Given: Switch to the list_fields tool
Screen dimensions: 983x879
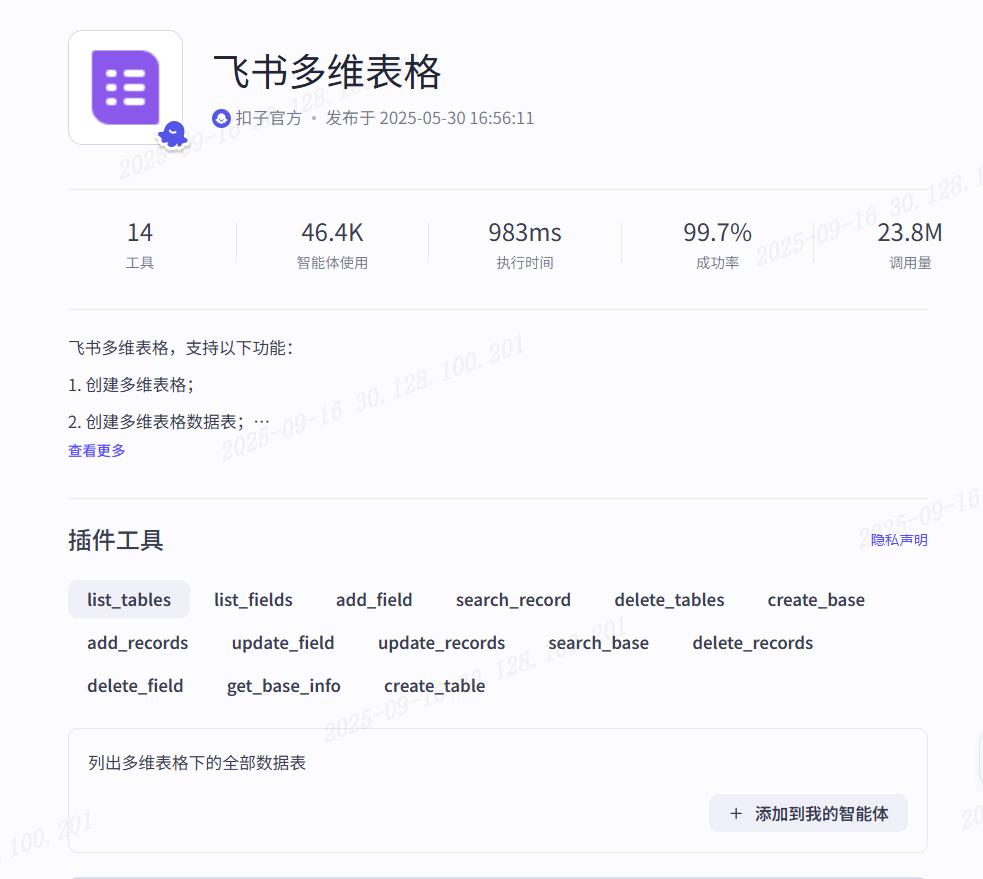Looking at the screenshot, I should pos(253,599).
